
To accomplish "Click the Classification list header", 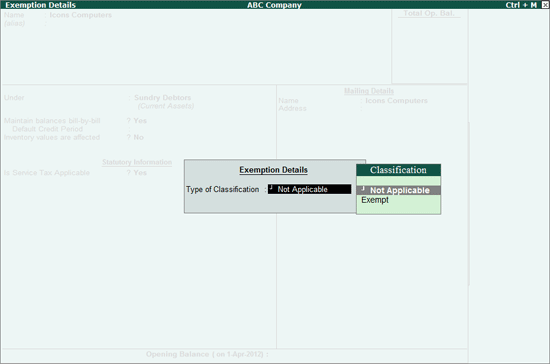I will (398, 170).
